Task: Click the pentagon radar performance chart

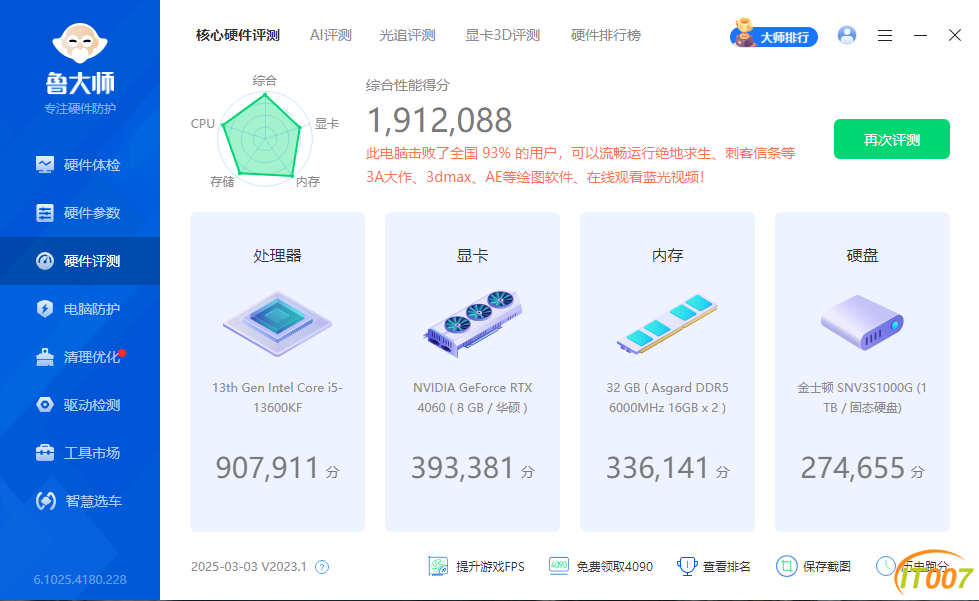Action: point(265,139)
